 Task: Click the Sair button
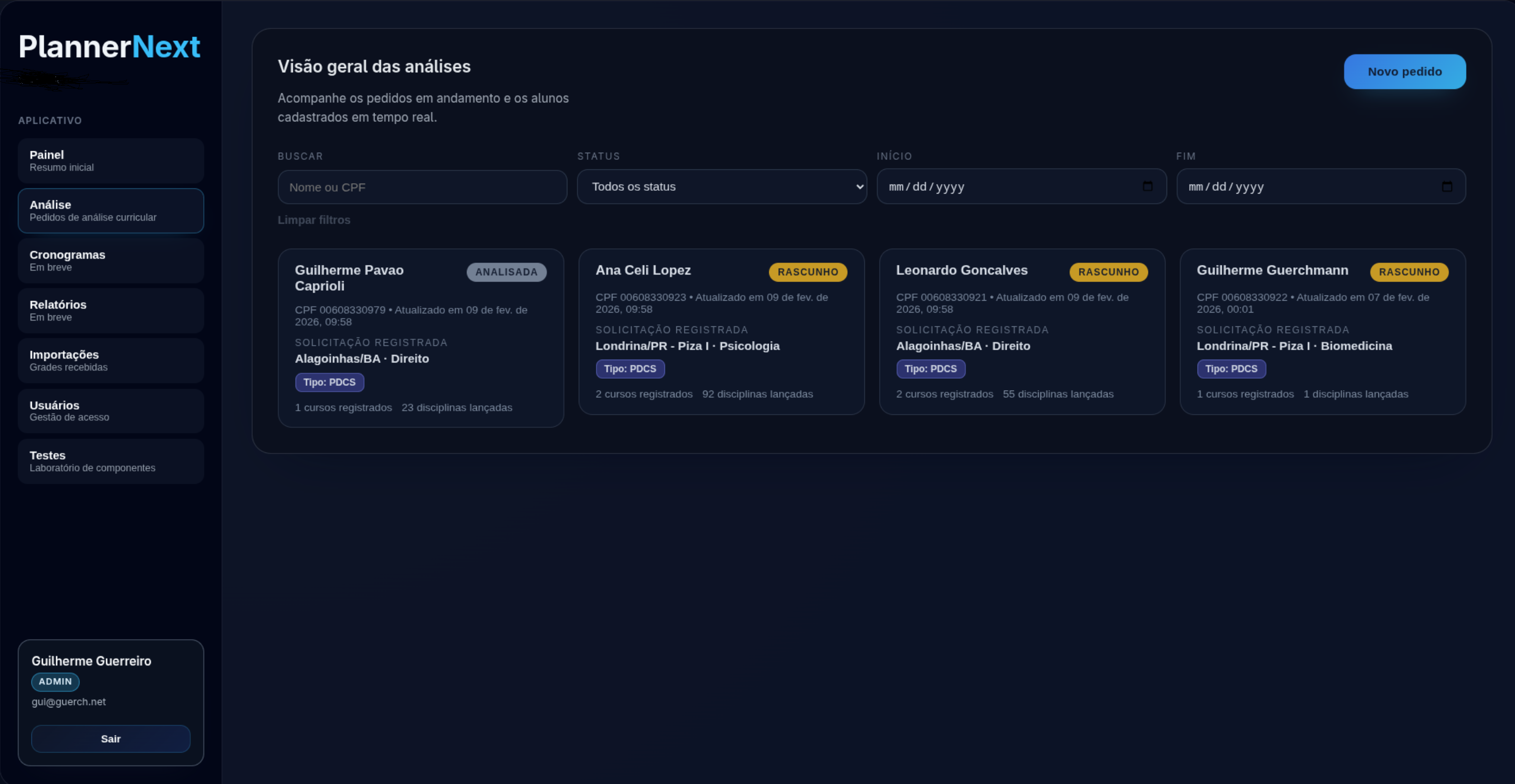point(110,739)
